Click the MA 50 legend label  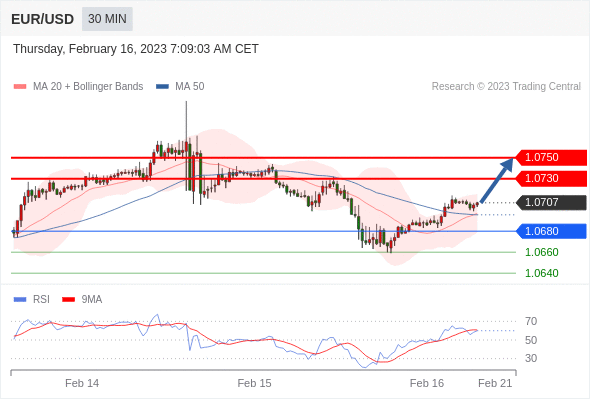(x=190, y=87)
